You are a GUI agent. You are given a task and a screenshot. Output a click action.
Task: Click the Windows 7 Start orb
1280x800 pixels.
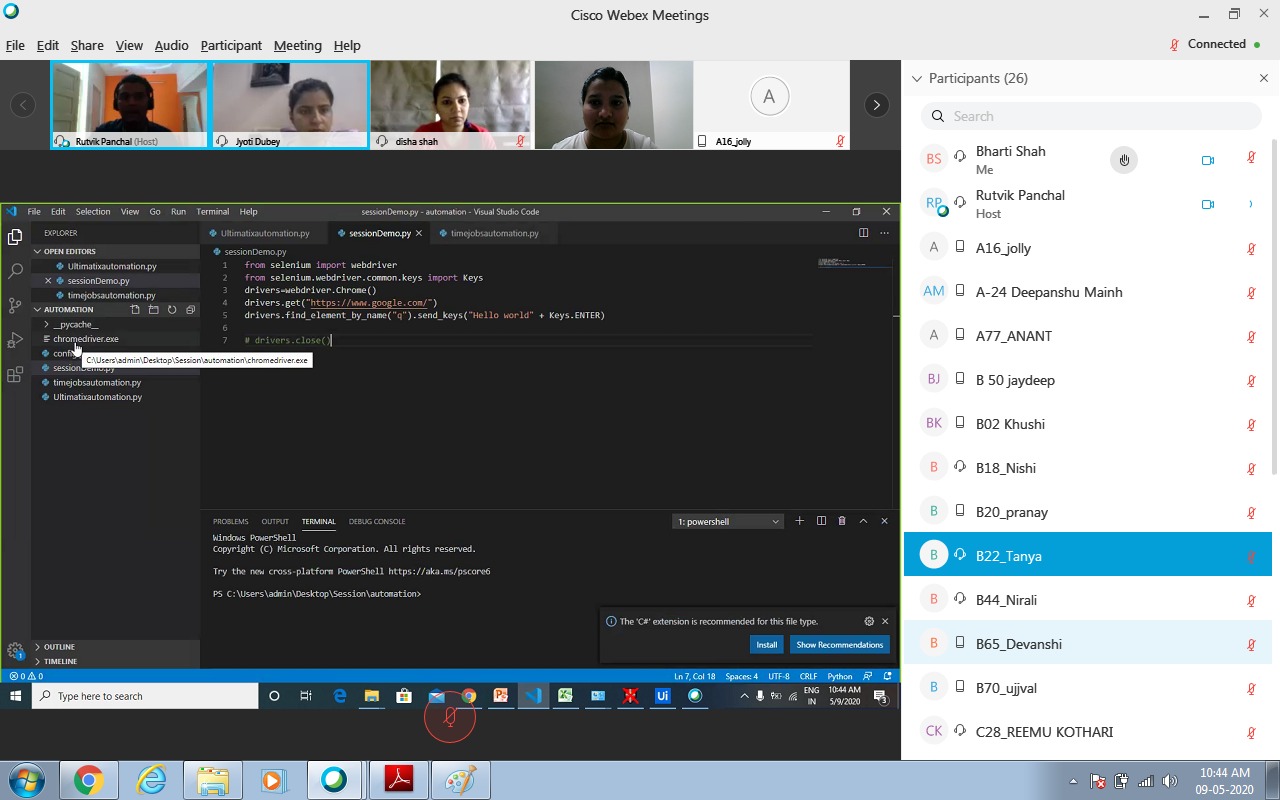pos(26,780)
